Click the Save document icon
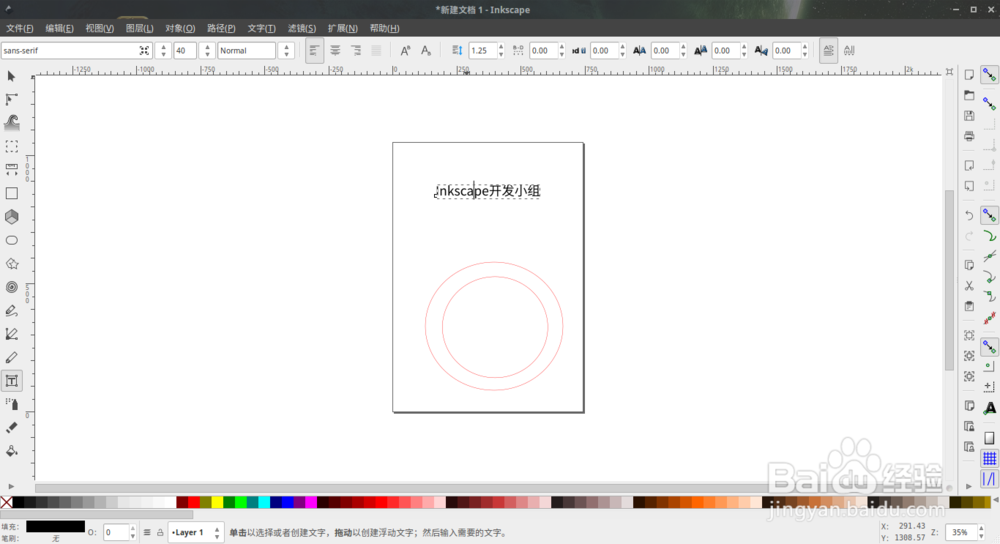Screen dimensions: 1000x544 969,116
